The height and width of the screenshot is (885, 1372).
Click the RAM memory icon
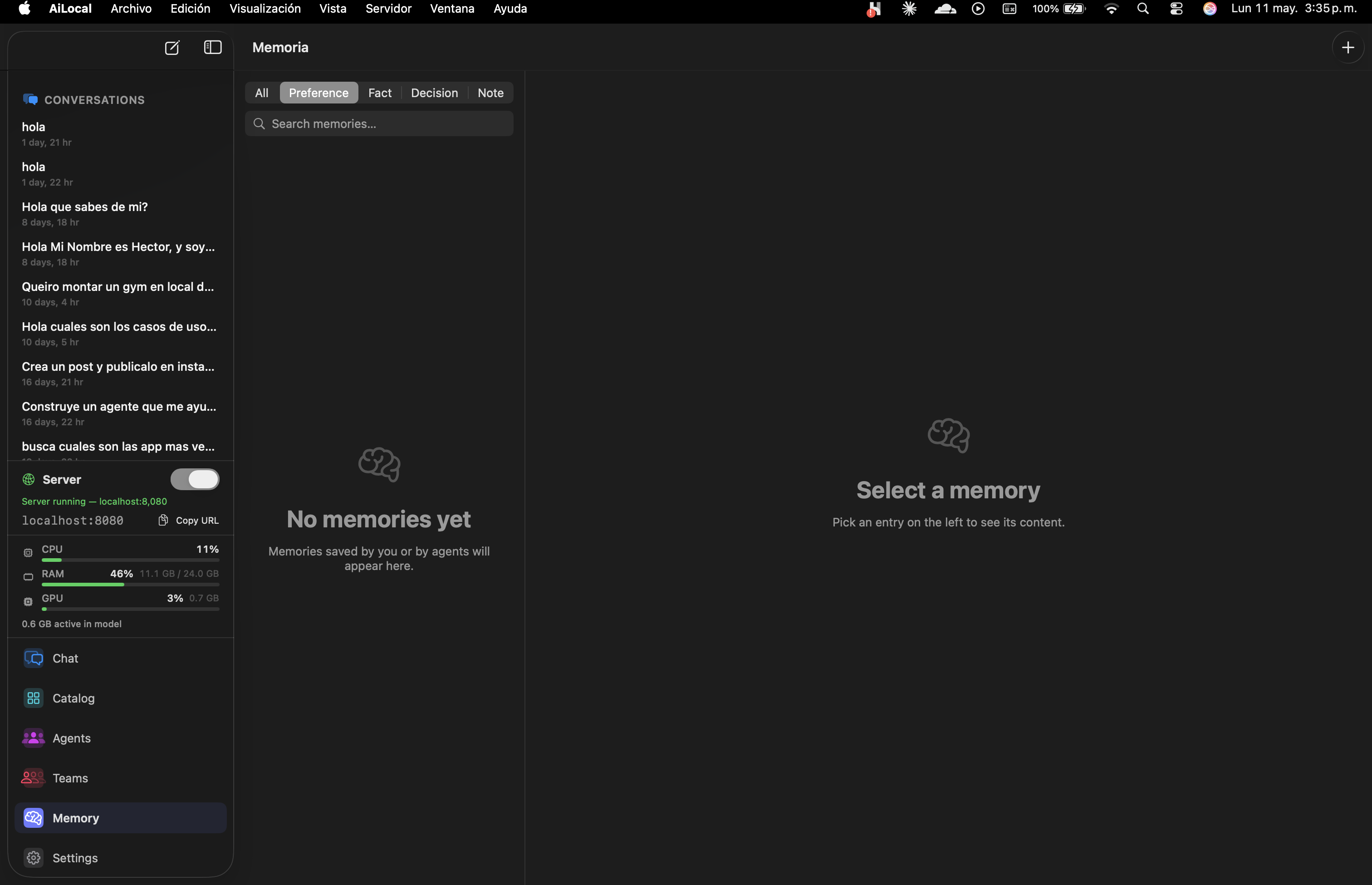click(28, 576)
